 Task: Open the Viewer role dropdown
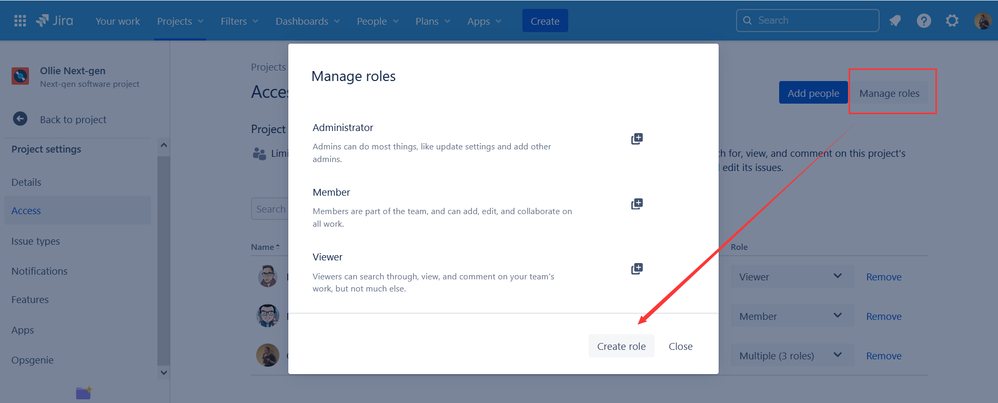point(792,277)
